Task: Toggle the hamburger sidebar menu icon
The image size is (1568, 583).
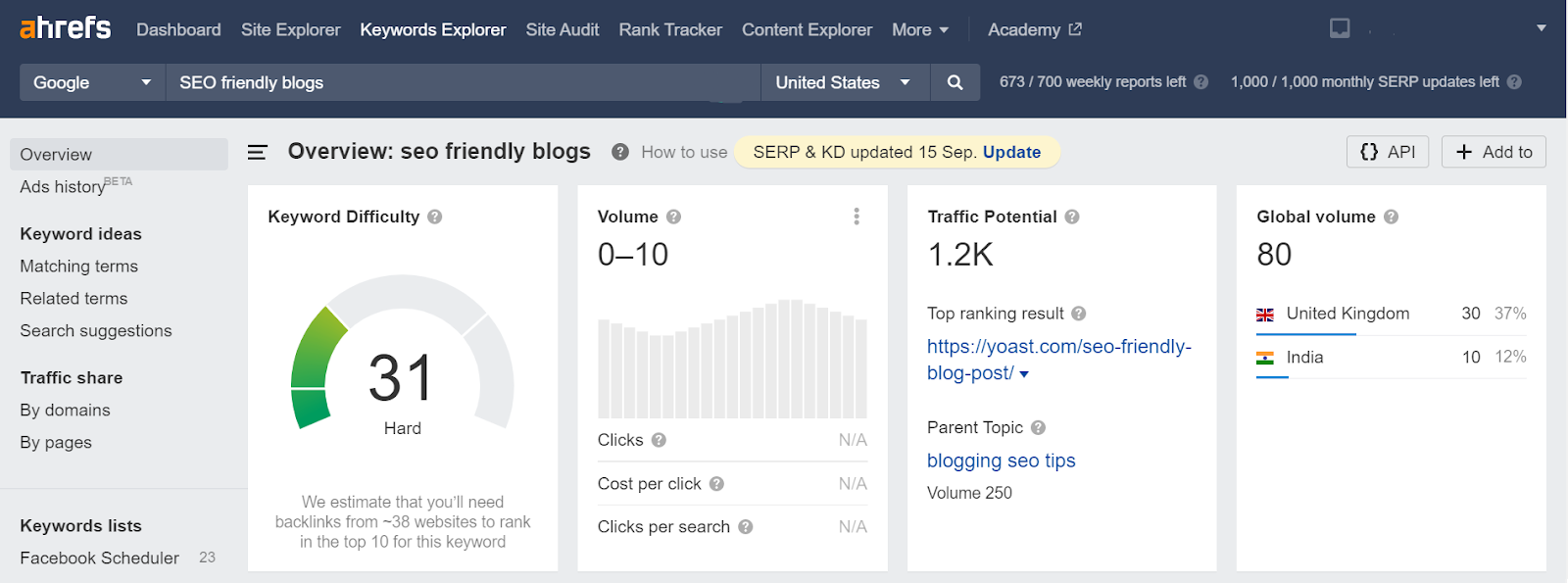Action: (258, 152)
